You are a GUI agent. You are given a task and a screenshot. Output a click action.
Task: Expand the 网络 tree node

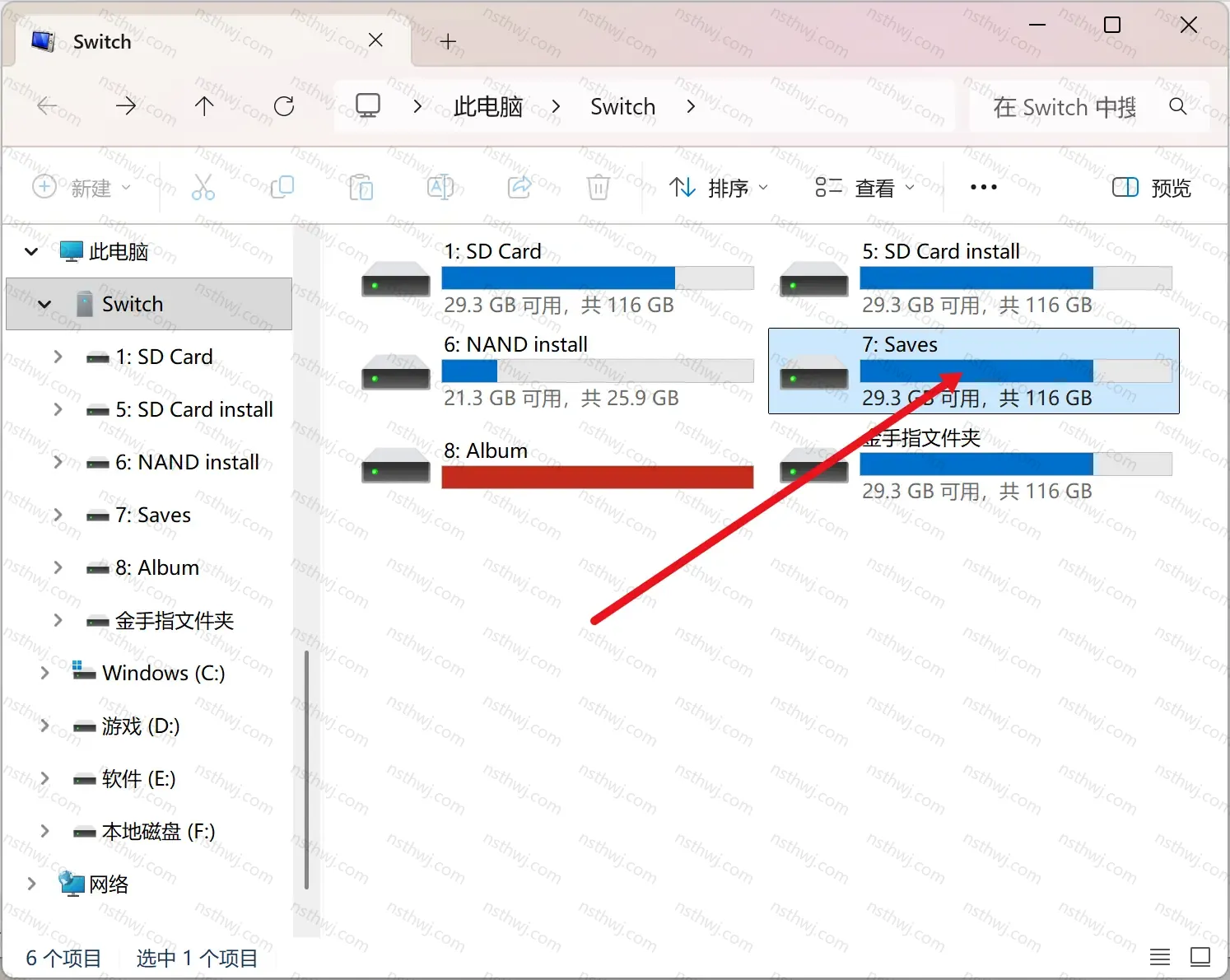(31, 884)
